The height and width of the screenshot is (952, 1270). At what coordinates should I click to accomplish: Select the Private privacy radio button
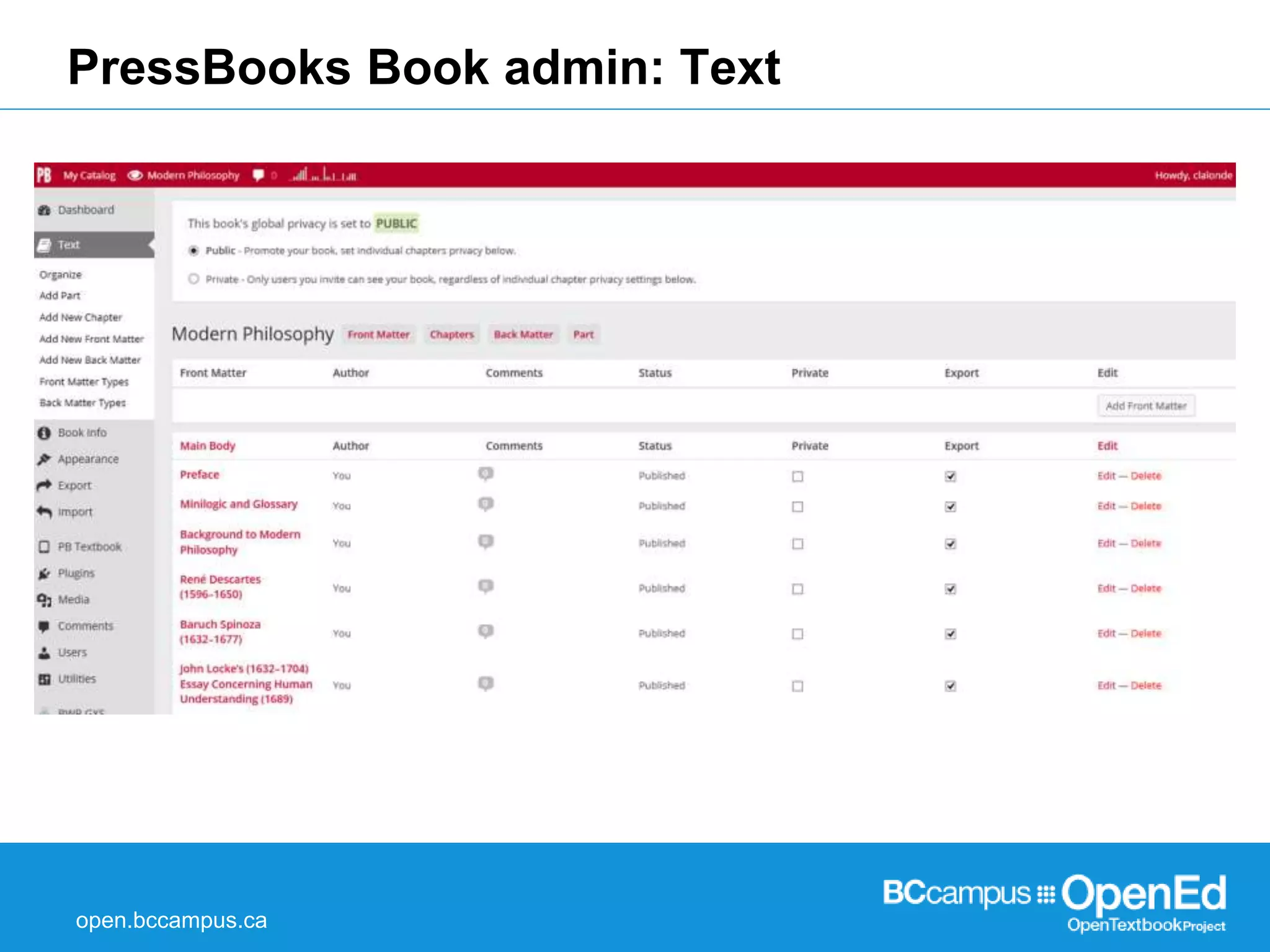tap(193, 279)
